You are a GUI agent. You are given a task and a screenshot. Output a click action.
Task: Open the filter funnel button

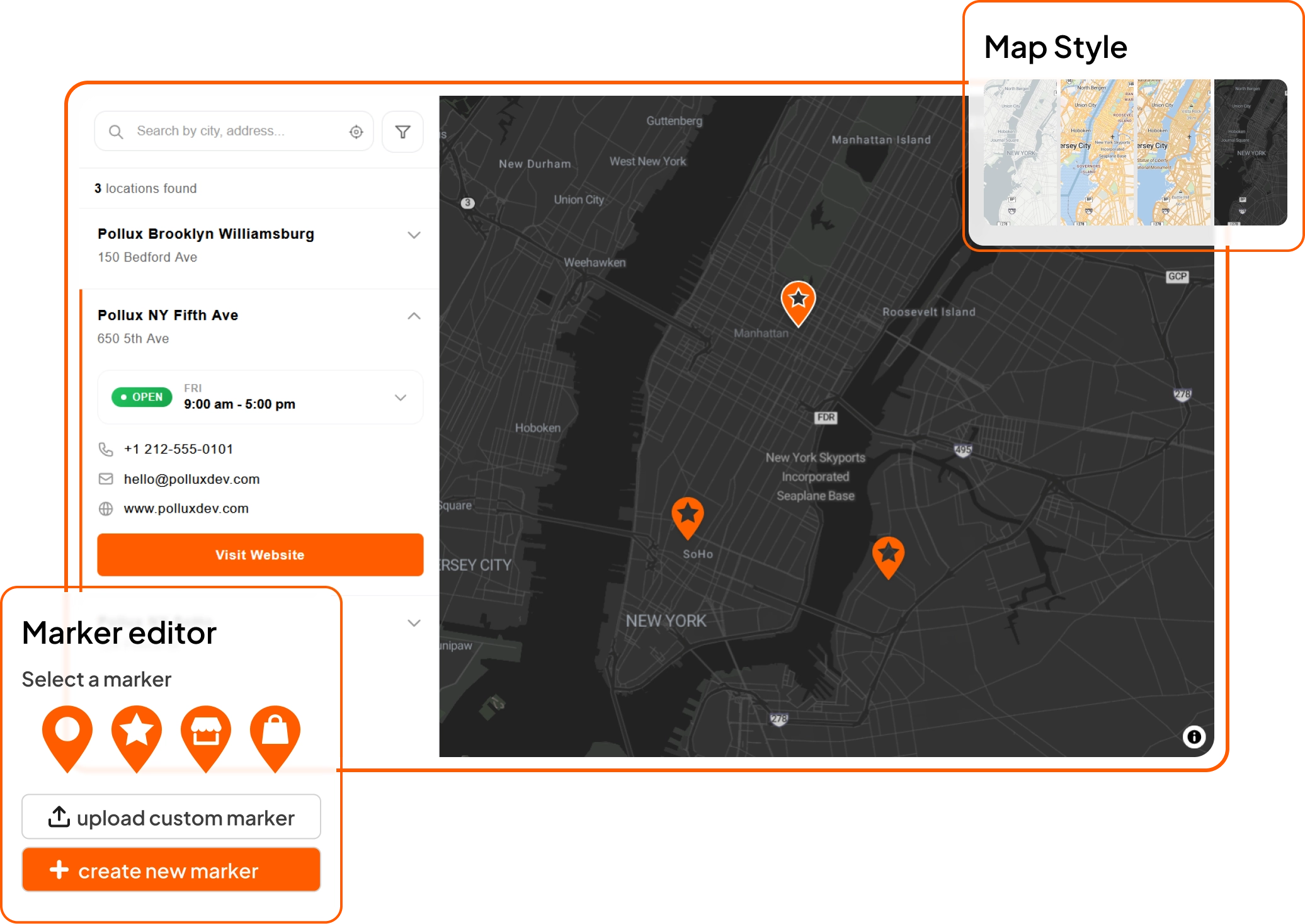pyautogui.click(x=402, y=132)
